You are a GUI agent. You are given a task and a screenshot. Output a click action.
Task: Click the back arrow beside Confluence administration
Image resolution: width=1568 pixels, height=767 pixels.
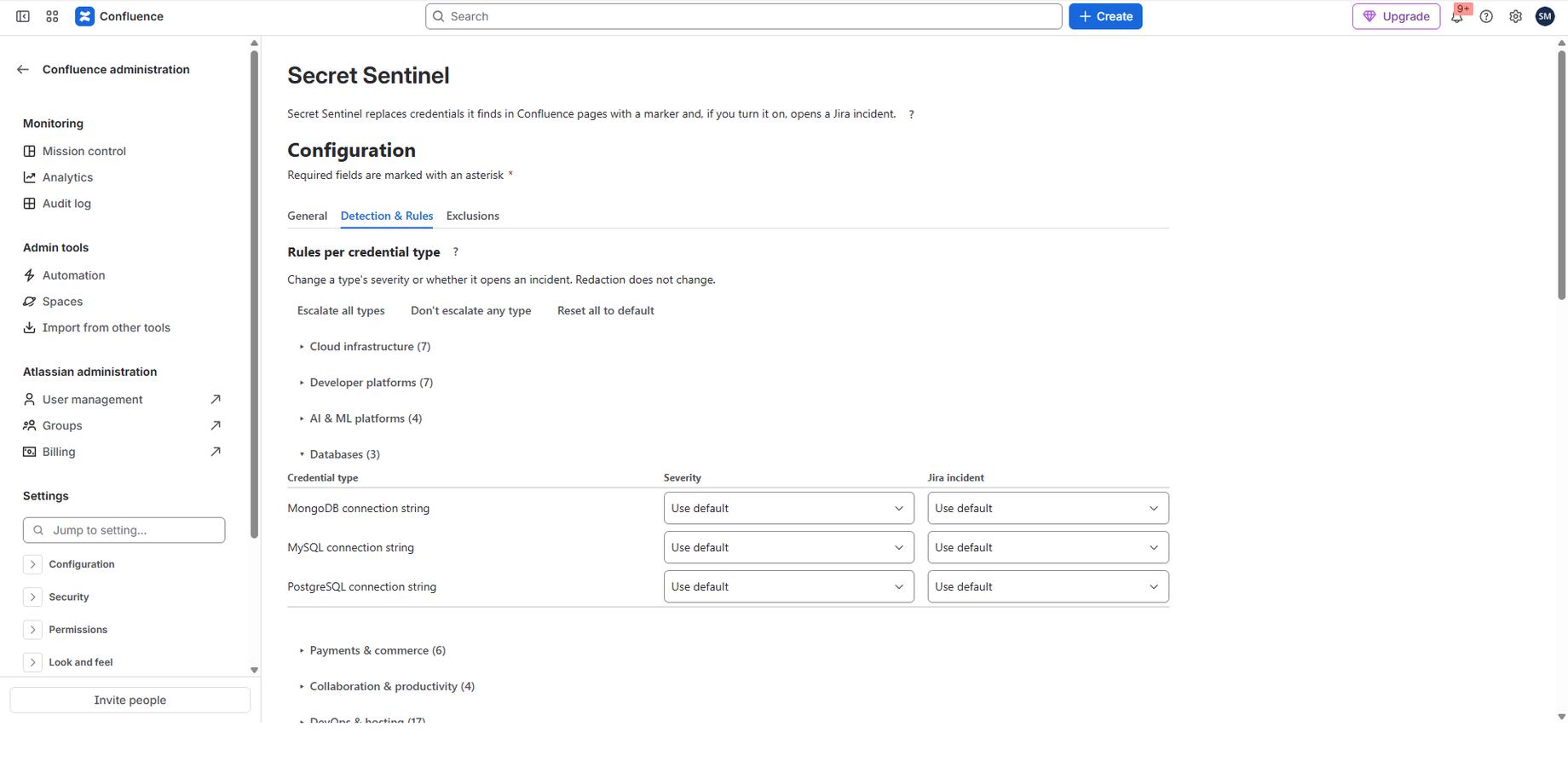coord(23,70)
